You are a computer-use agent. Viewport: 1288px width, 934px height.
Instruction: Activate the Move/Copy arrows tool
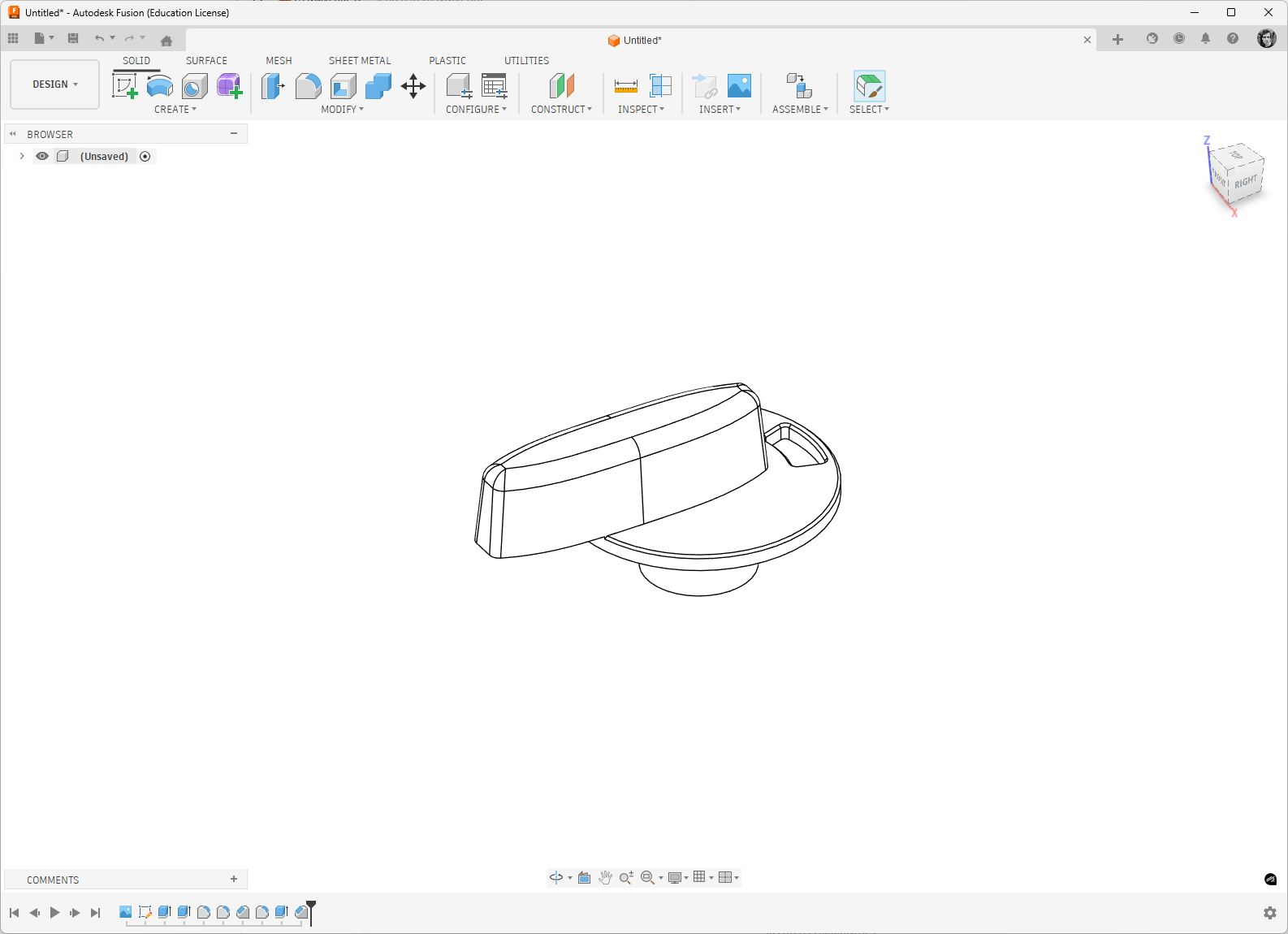pyautogui.click(x=413, y=86)
